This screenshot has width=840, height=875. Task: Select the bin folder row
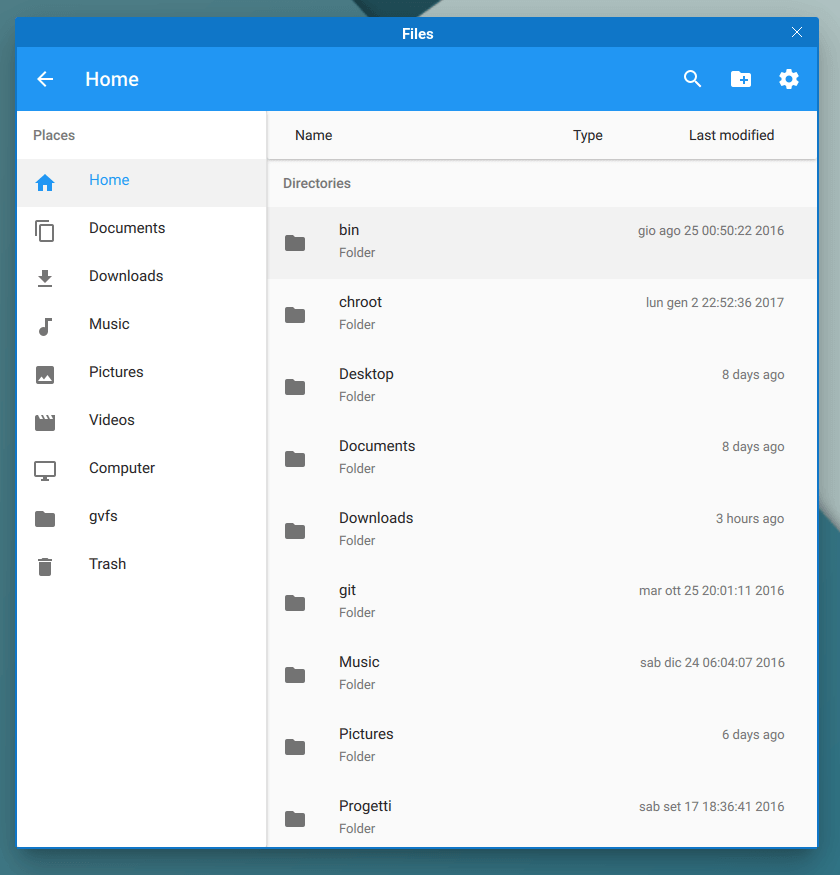point(540,242)
